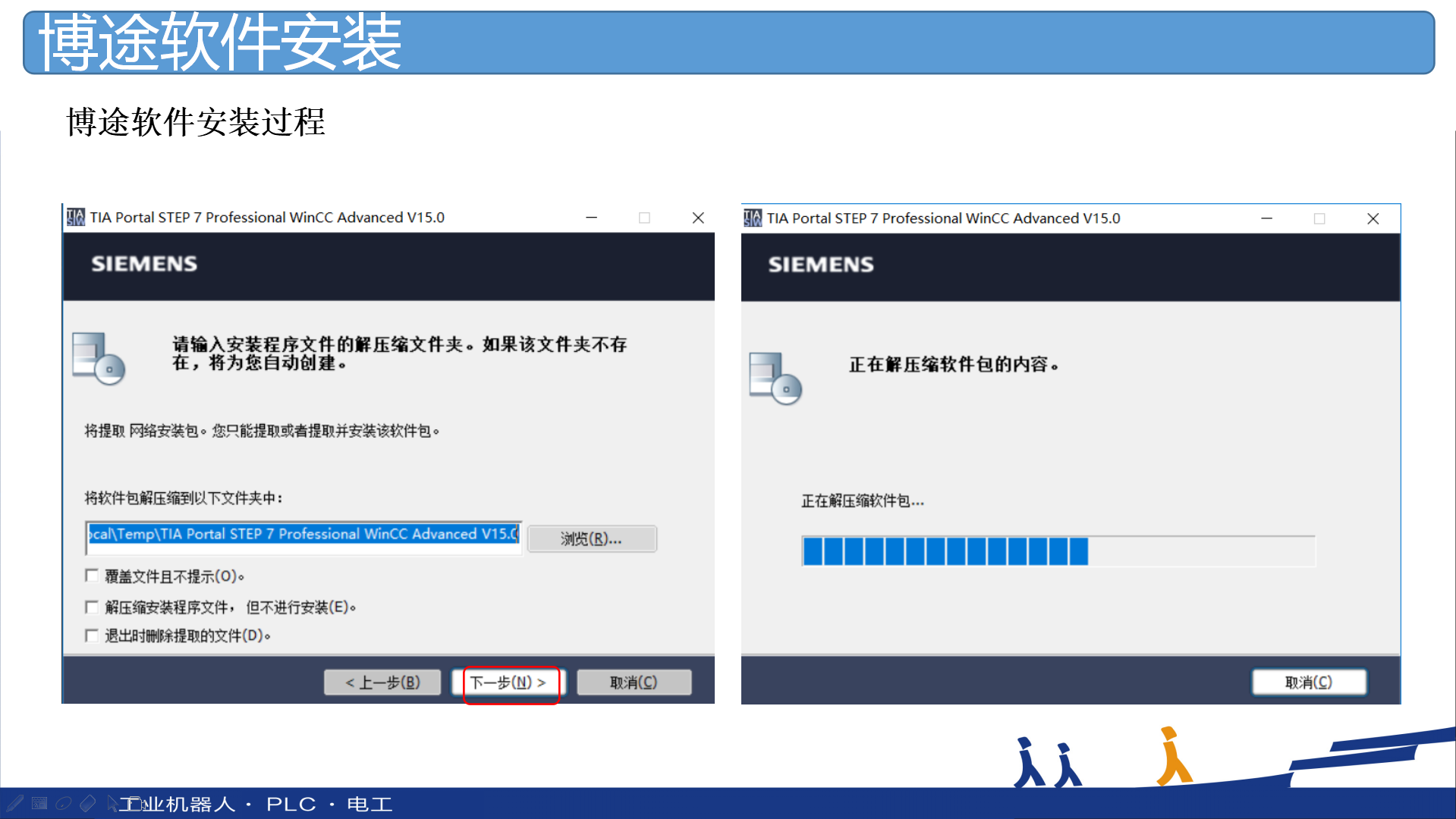Click the TIA icon in left dialog title
The height and width of the screenshot is (819, 1456).
pyautogui.click(x=76, y=218)
